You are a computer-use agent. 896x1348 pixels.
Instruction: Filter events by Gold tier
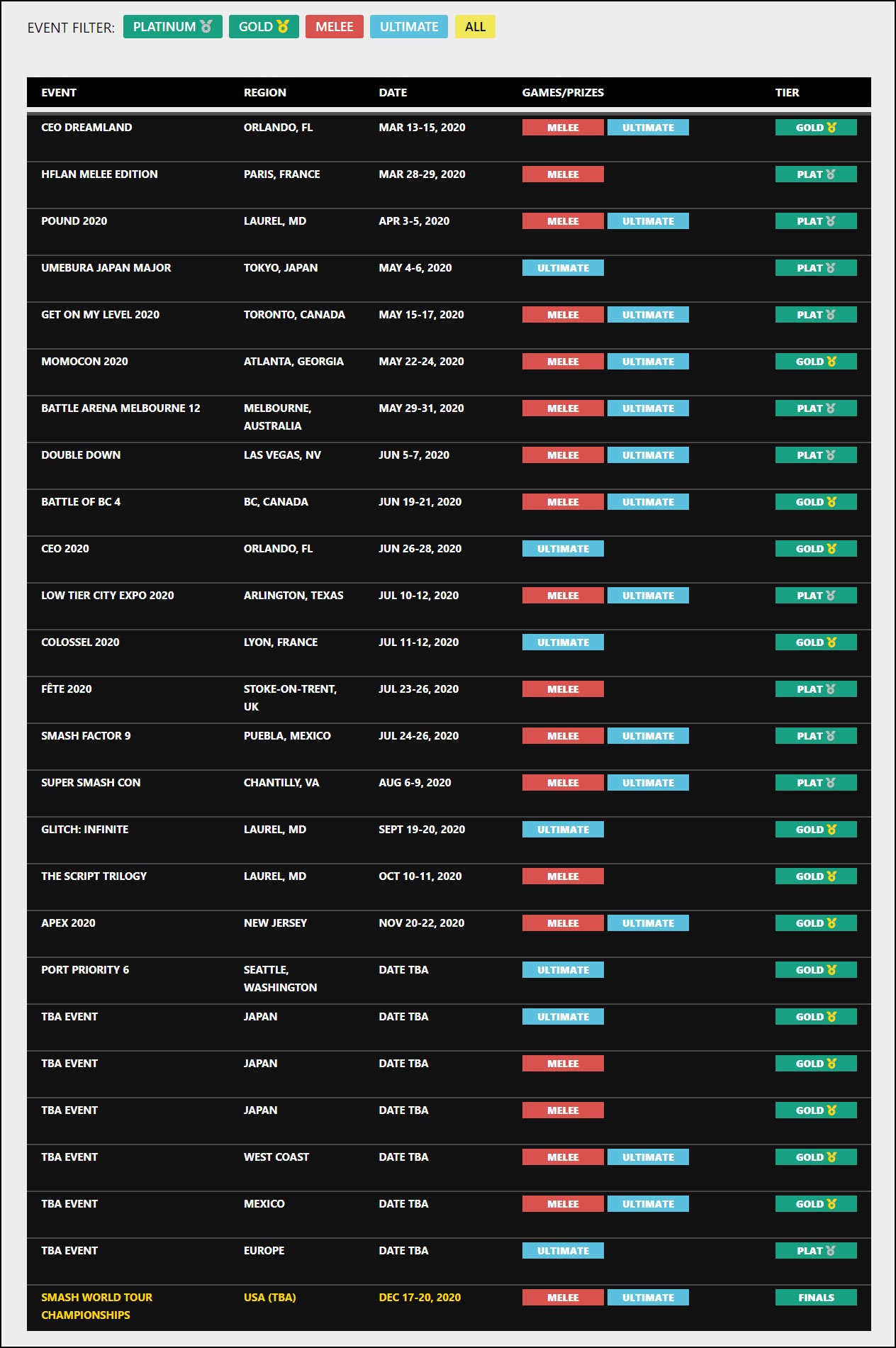point(264,27)
